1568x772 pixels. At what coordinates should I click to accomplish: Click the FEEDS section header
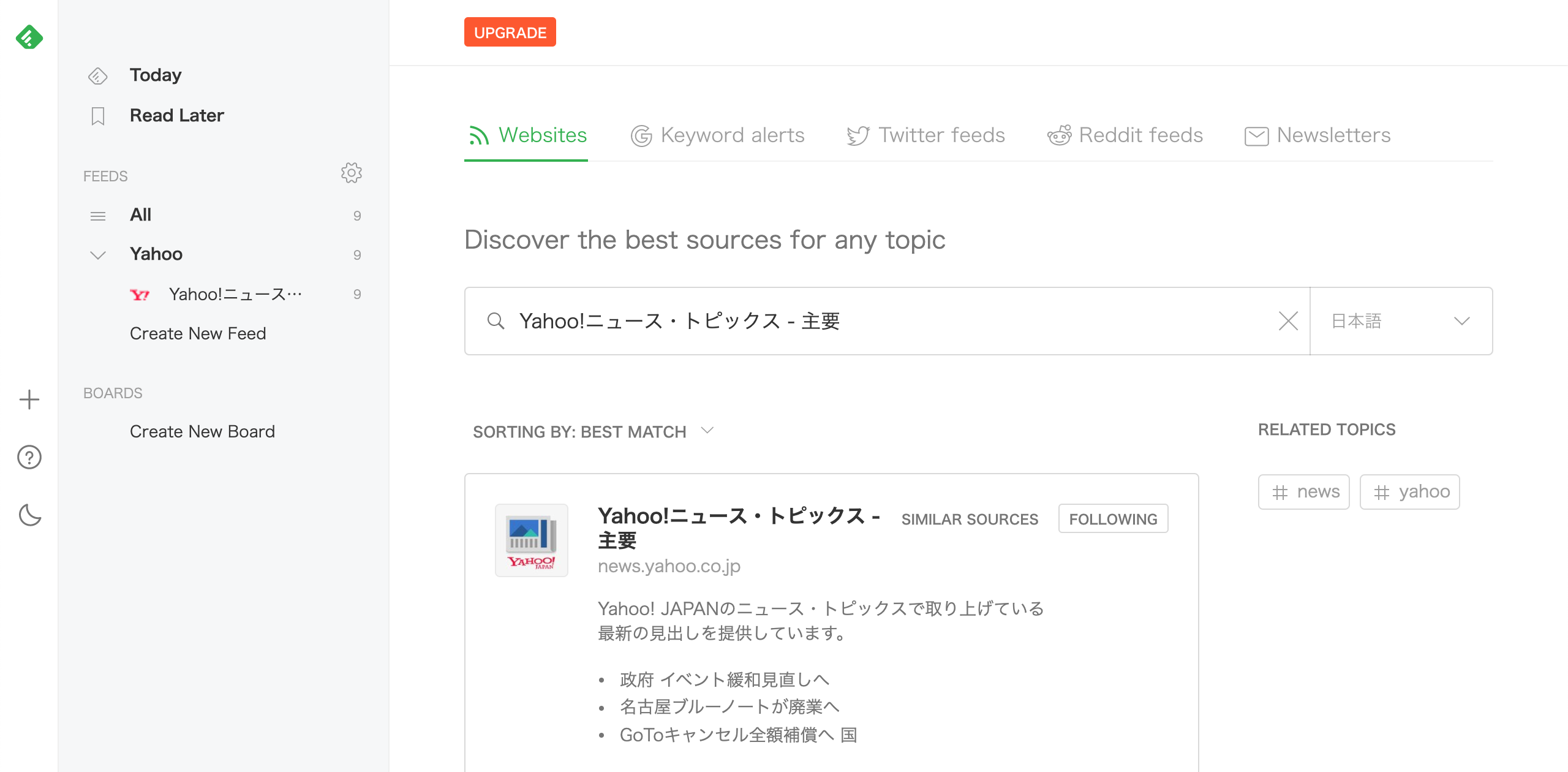pyautogui.click(x=105, y=176)
